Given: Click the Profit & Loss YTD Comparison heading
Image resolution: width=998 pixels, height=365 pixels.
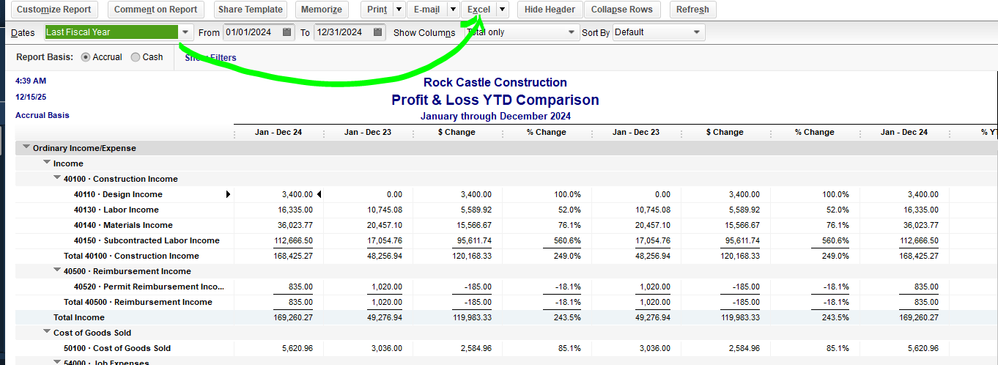Looking at the screenshot, I should 495,100.
